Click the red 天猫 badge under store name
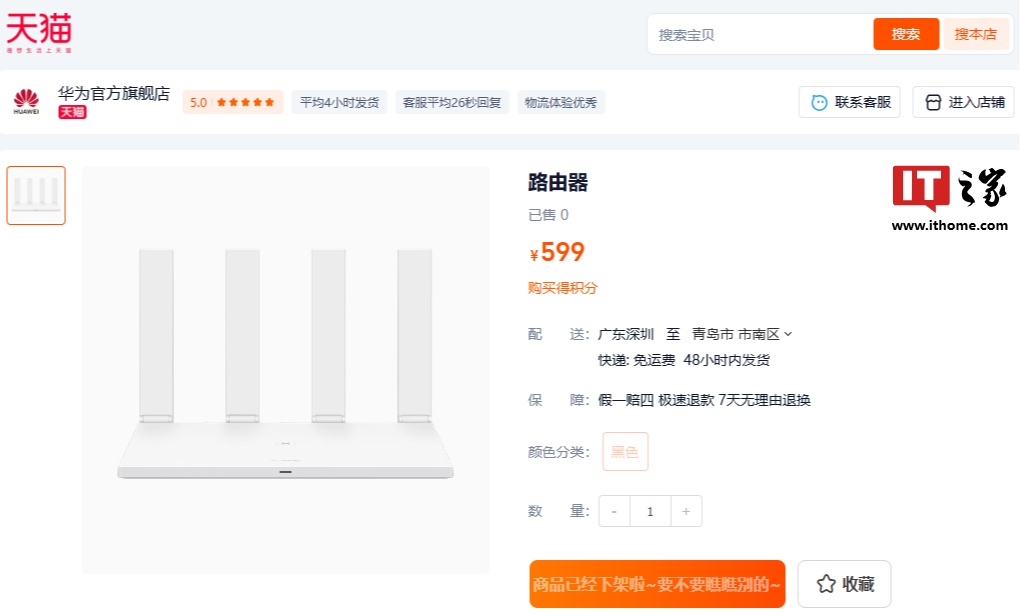Image resolution: width=1020 pixels, height=614 pixels. [x=72, y=112]
